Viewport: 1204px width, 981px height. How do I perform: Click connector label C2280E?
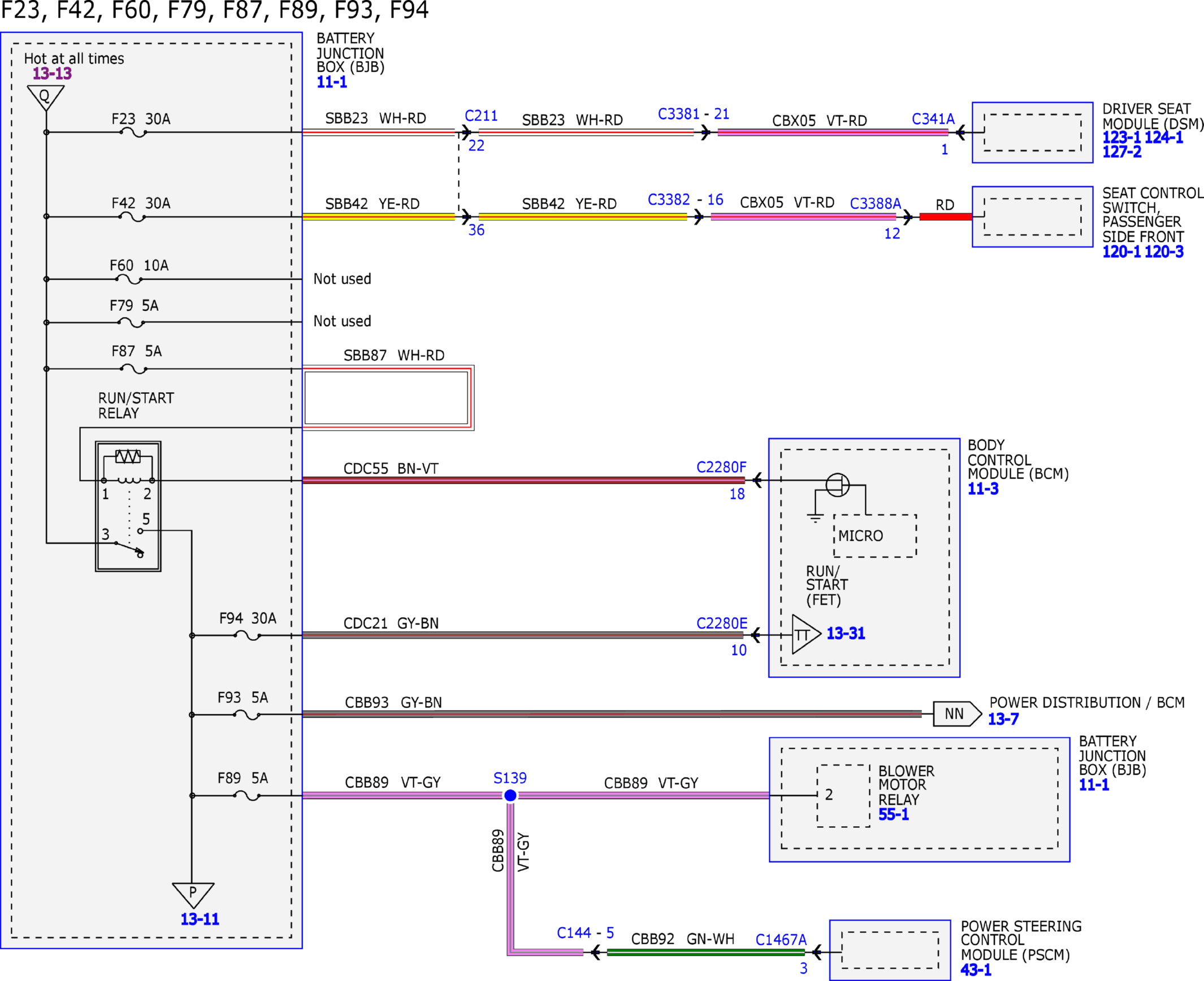[x=722, y=623]
